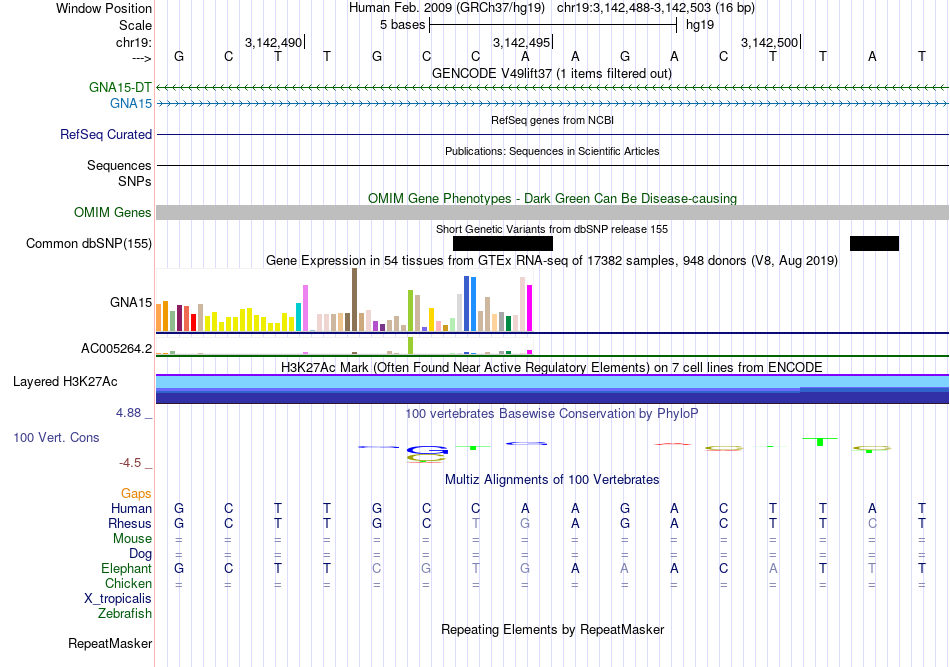Screen dimensions: 950x667
Task: Click Publications: Sequences in Scientific Articles title
Action: (552, 151)
